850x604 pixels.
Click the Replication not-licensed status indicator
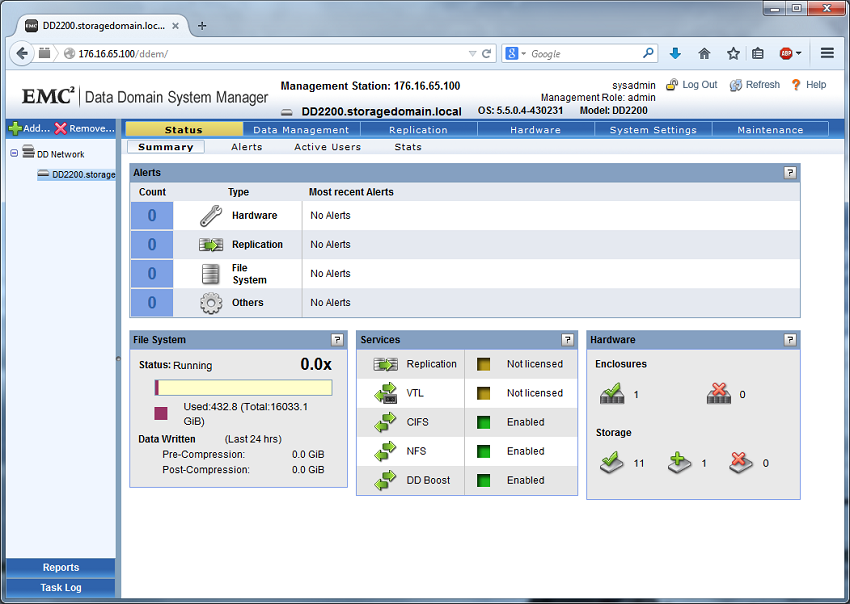pyautogui.click(x=484, y=364)
